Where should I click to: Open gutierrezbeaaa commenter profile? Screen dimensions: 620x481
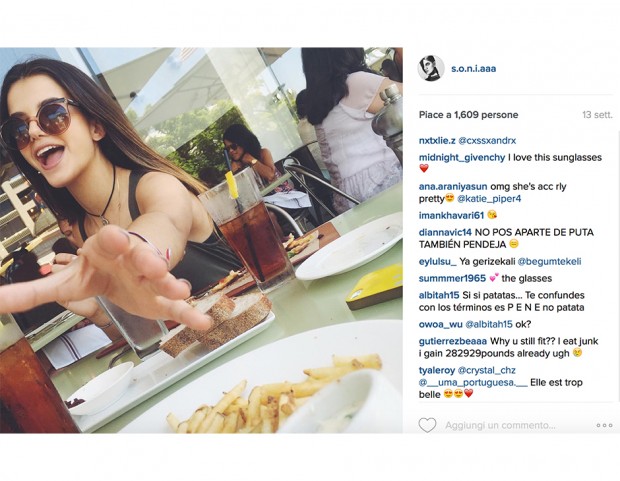coord(453,341)
